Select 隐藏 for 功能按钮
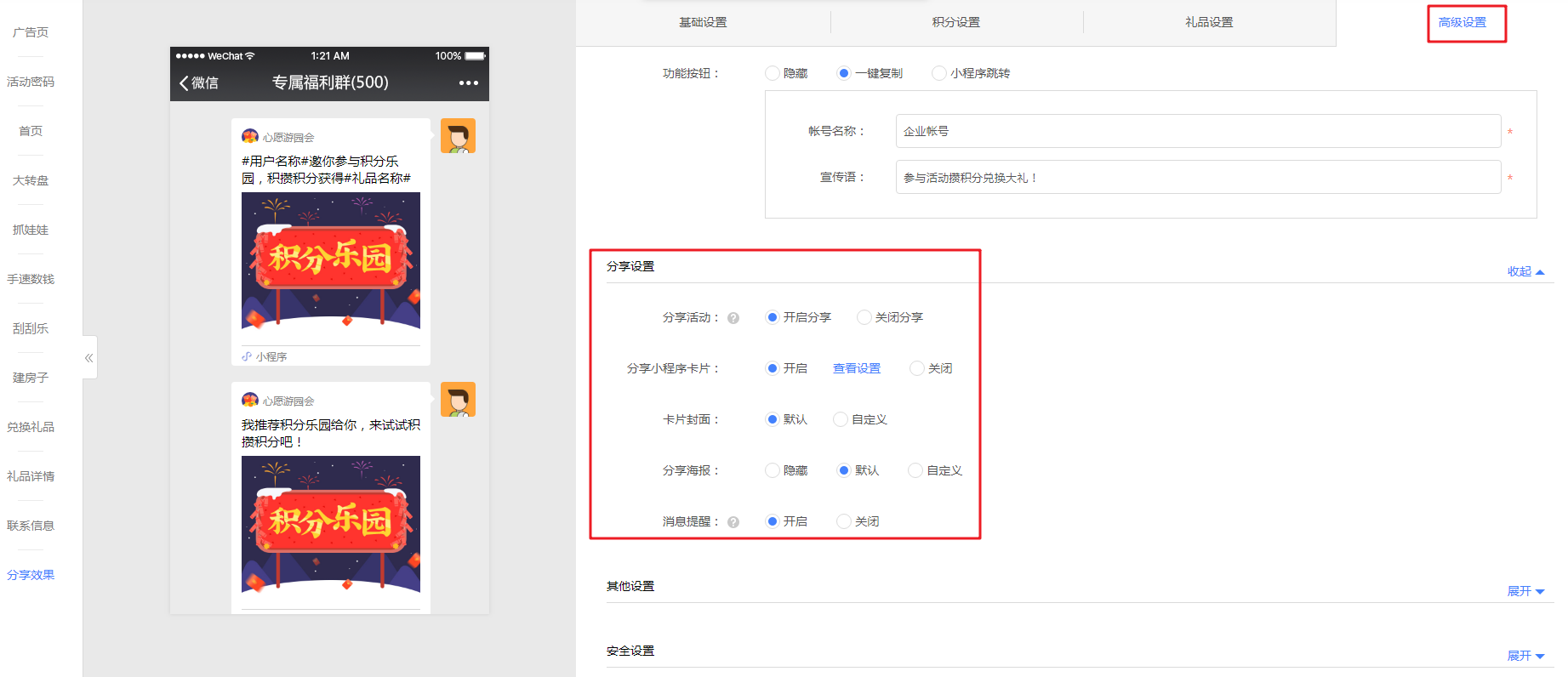This screenshot has height=677, width=1568. tap(773, 73)
